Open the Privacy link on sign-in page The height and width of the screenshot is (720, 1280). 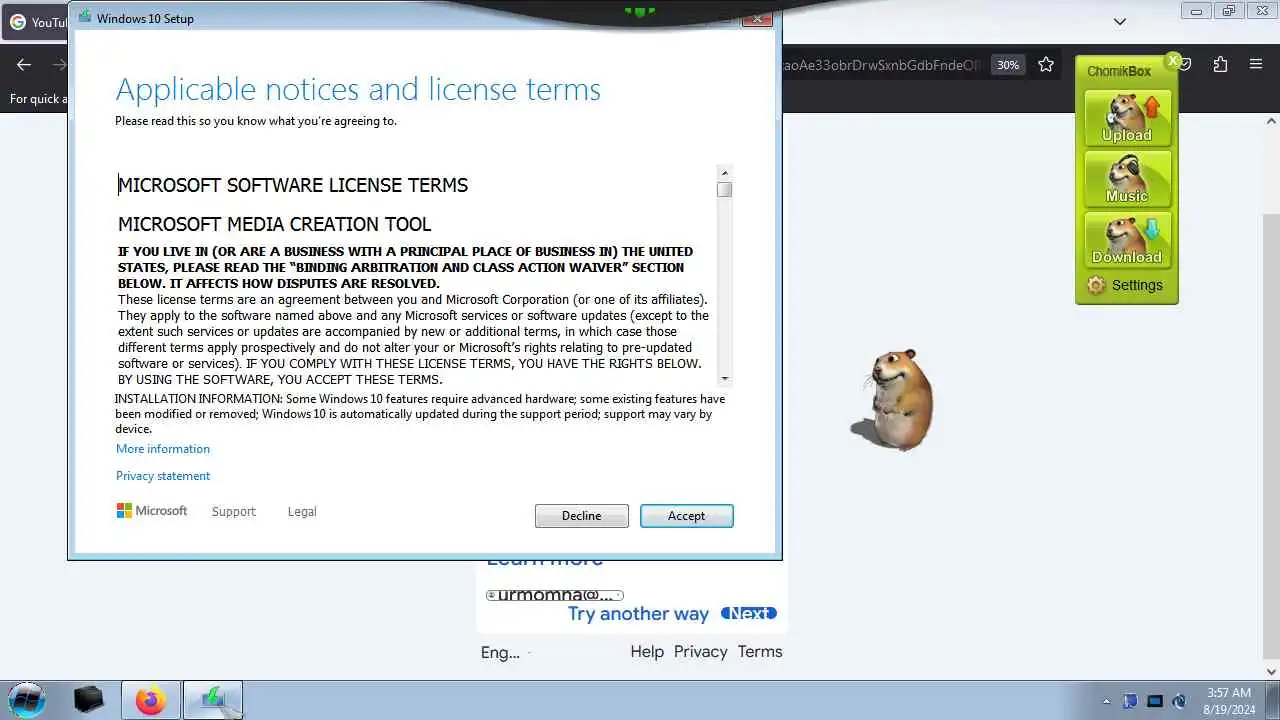click(x=700, y=652)
